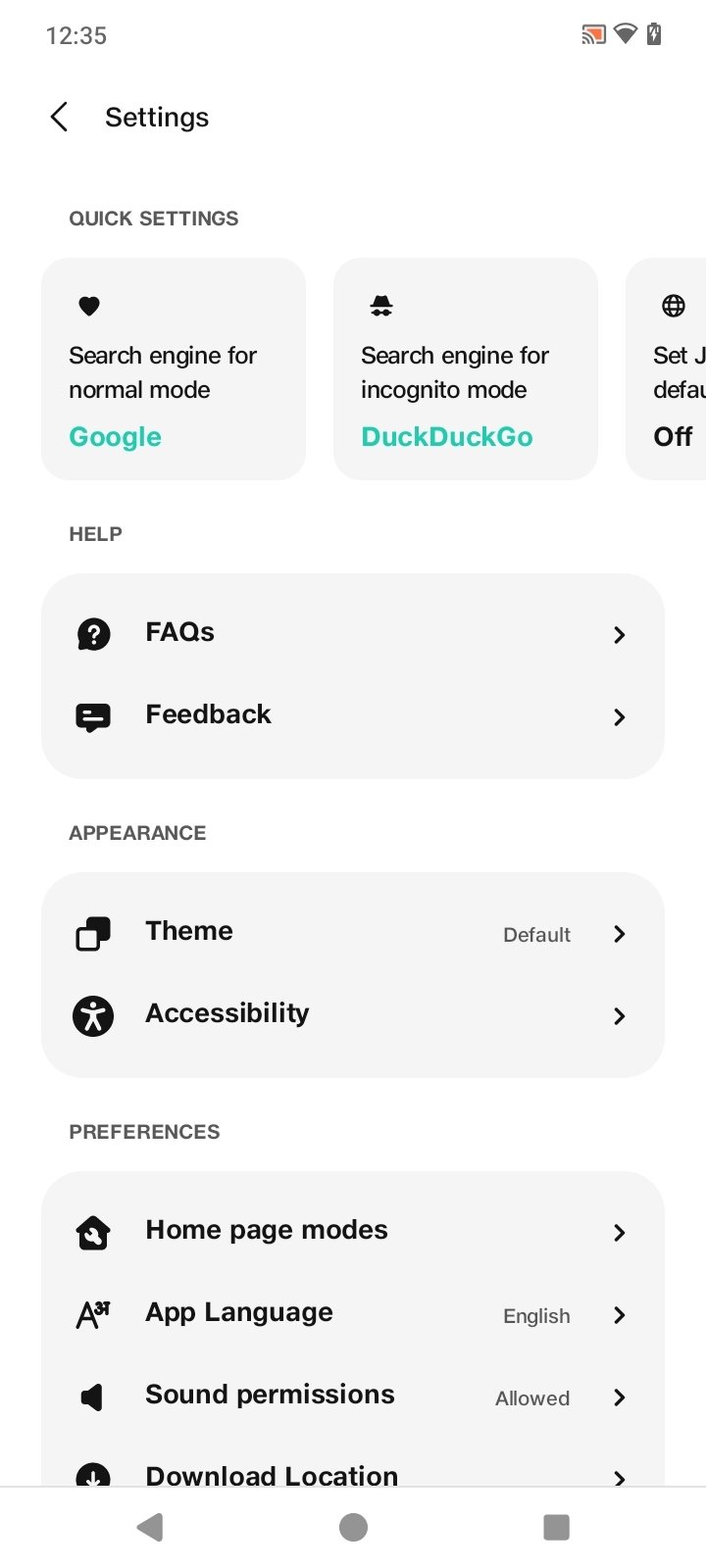Expand FAQs using its chevron
This screenshot has height=1568, width=706.
[619, 635]
